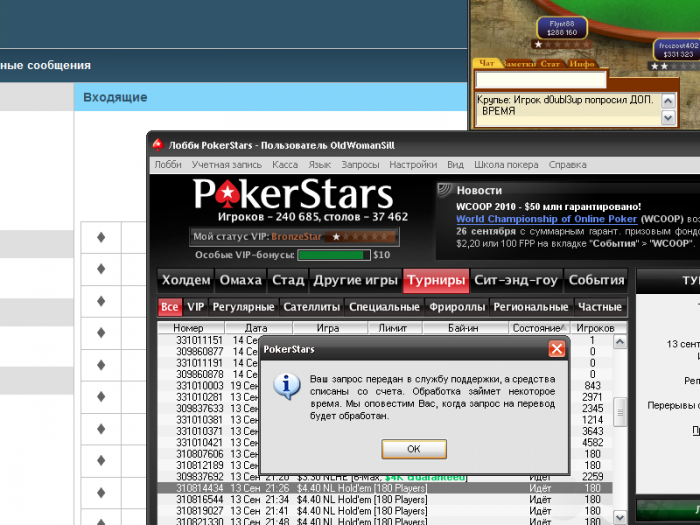Click the Новости feed icon
Image resolution: width=700 pixels, height=525 pixels.
[x=445, y=190]
